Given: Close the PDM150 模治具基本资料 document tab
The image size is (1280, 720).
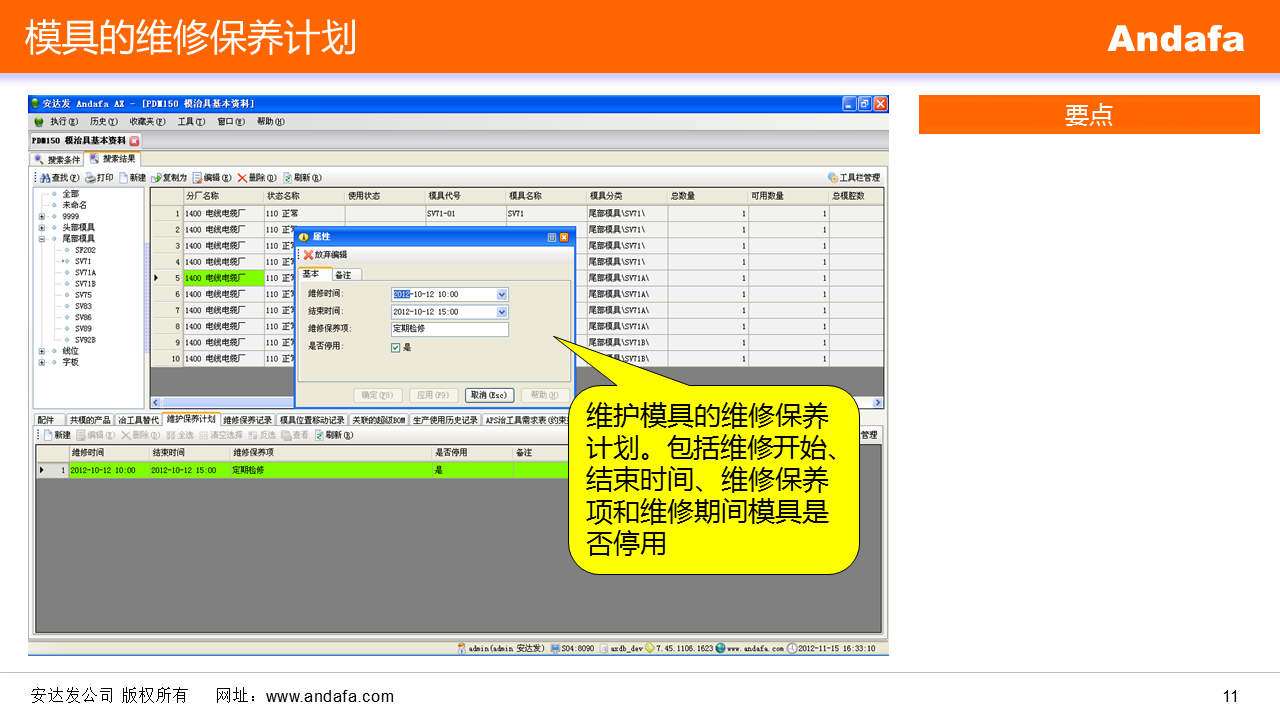Looking at the screenshot, I should (134, 141).
